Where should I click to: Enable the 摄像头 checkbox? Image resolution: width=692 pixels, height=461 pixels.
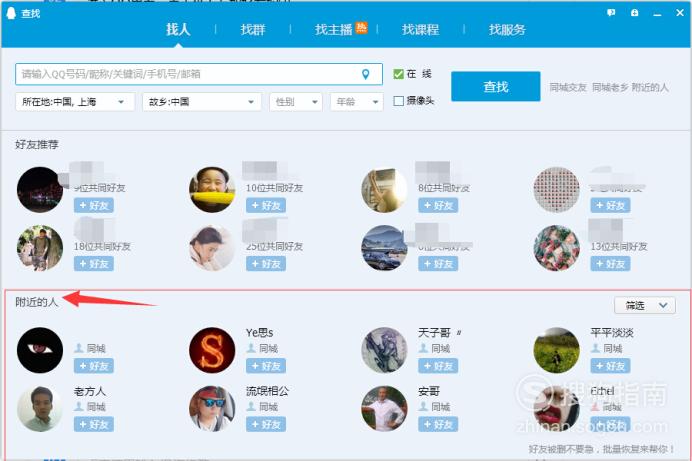(x=399, y=101)
